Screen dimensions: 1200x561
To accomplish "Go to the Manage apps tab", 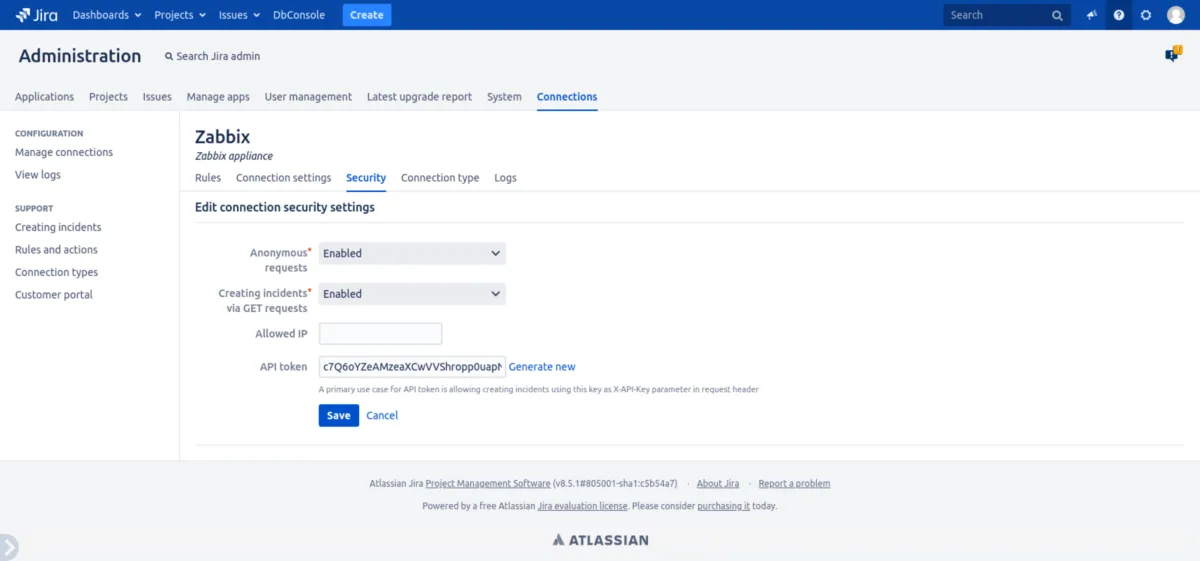I will click(x=218, y=97).
